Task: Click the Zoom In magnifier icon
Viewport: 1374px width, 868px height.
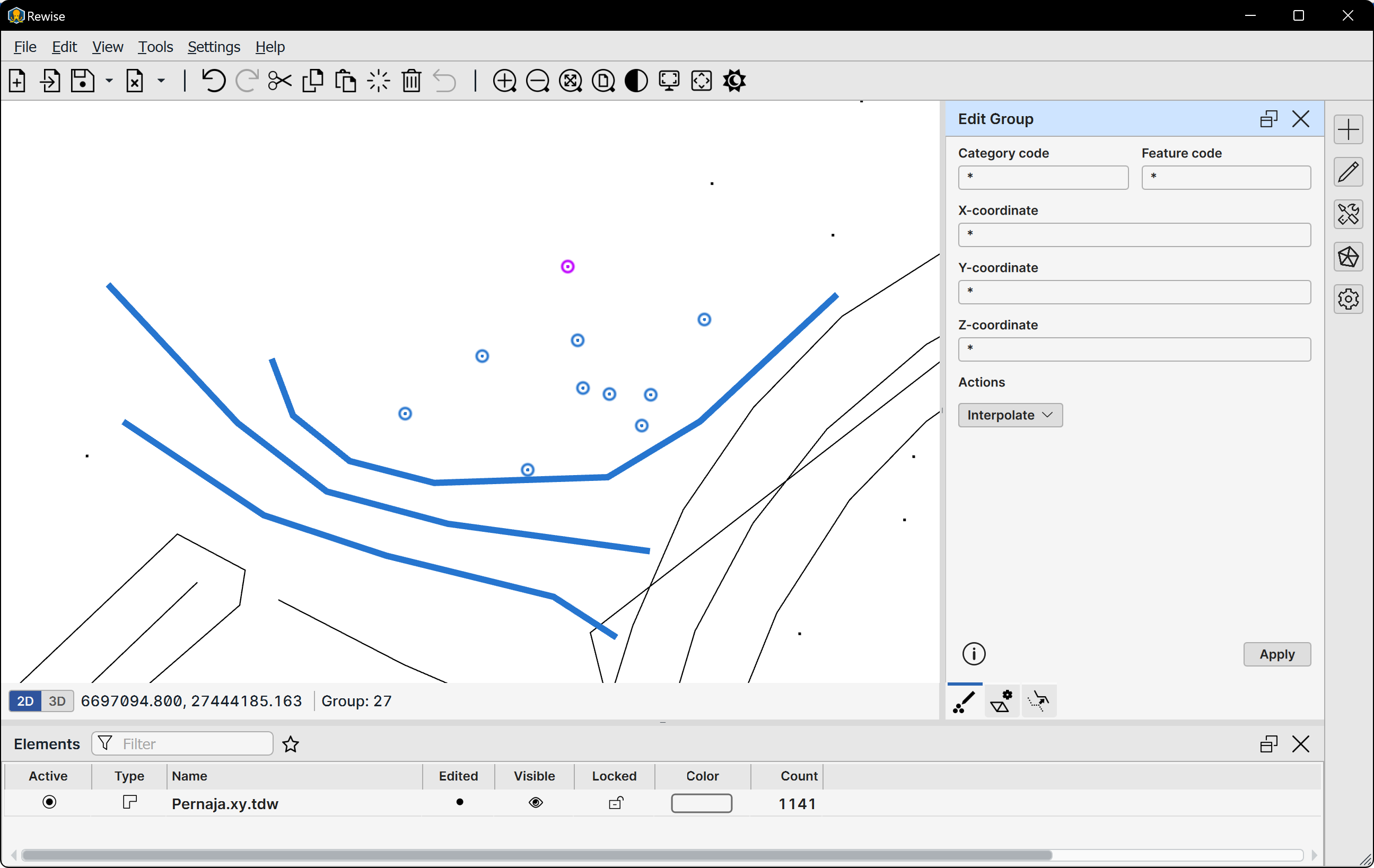Action: 504,81
